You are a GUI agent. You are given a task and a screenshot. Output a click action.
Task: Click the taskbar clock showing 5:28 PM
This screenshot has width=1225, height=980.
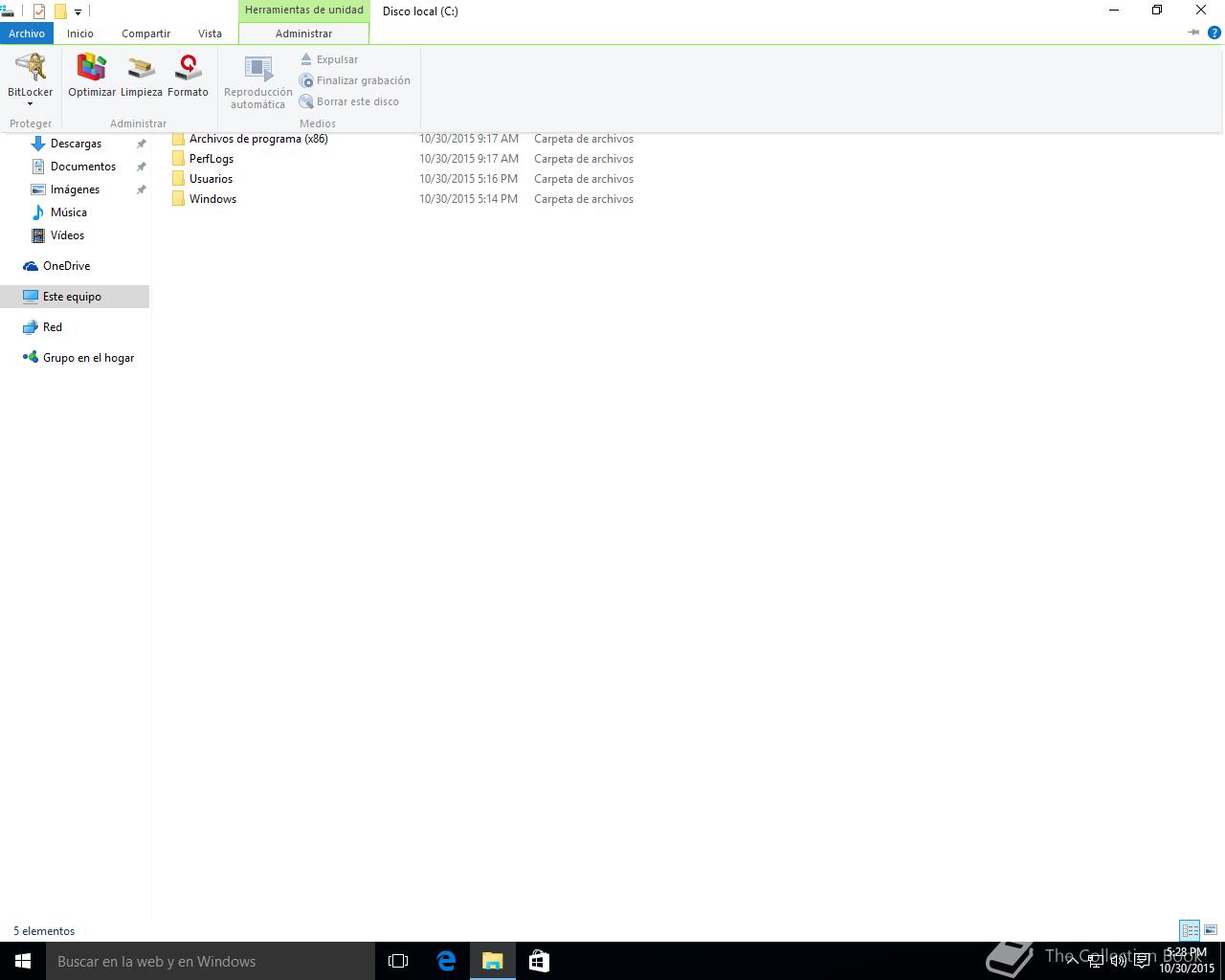click(1187, 961)
